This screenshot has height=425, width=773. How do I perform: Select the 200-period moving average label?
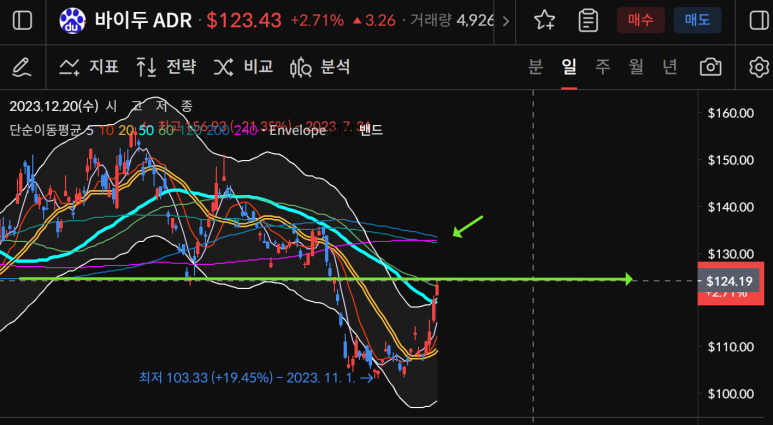click(x=216, y=131)
